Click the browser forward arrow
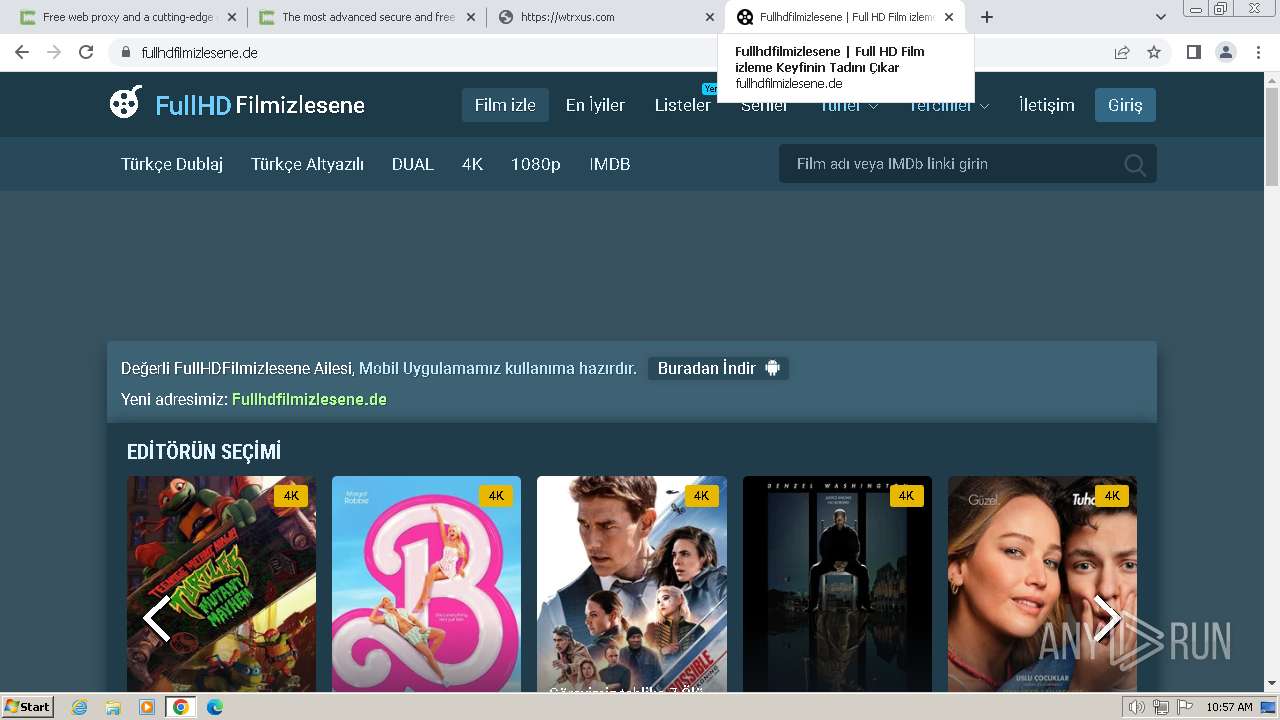Viewport: 1280px width, 720px height. click(x=54, y=52)
